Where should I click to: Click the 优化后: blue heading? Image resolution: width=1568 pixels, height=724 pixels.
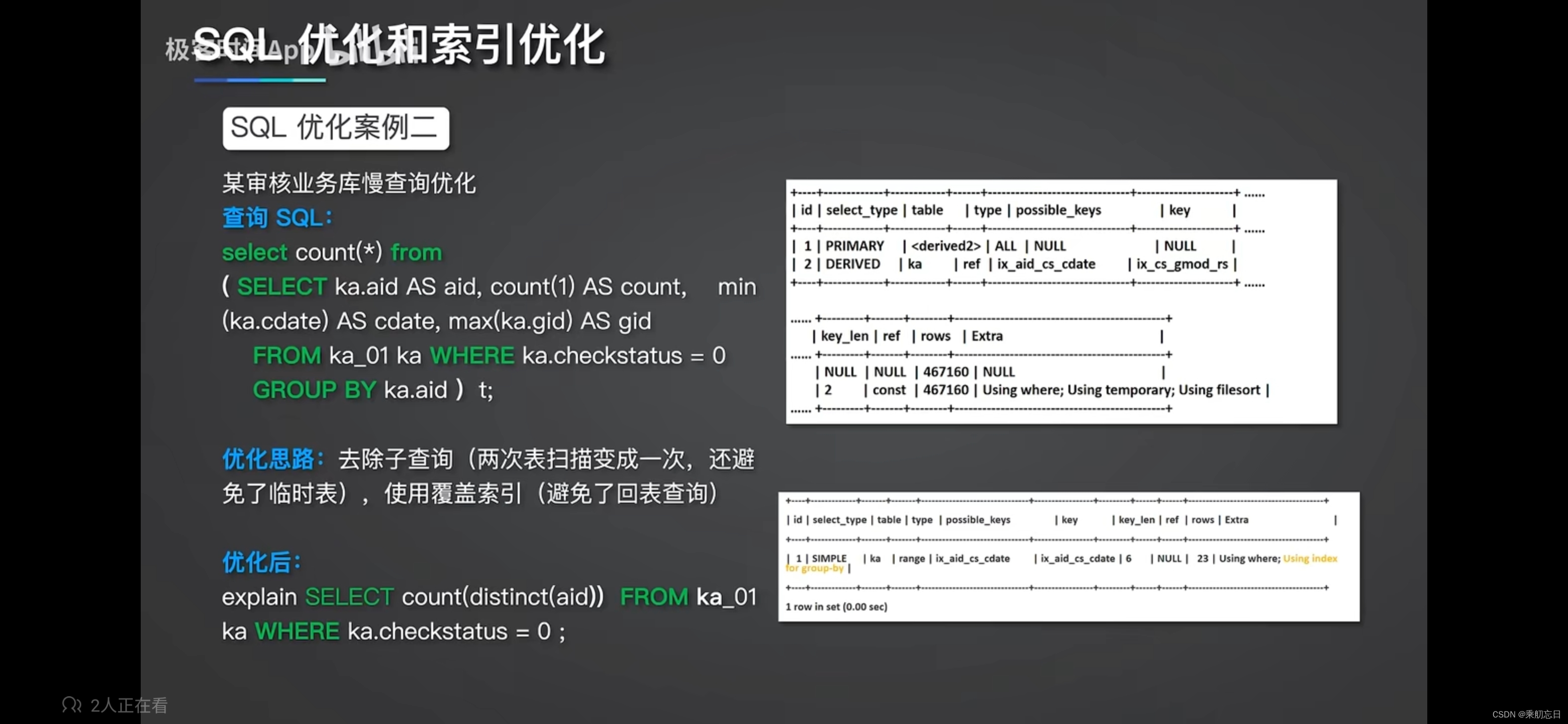pos(261,562)
